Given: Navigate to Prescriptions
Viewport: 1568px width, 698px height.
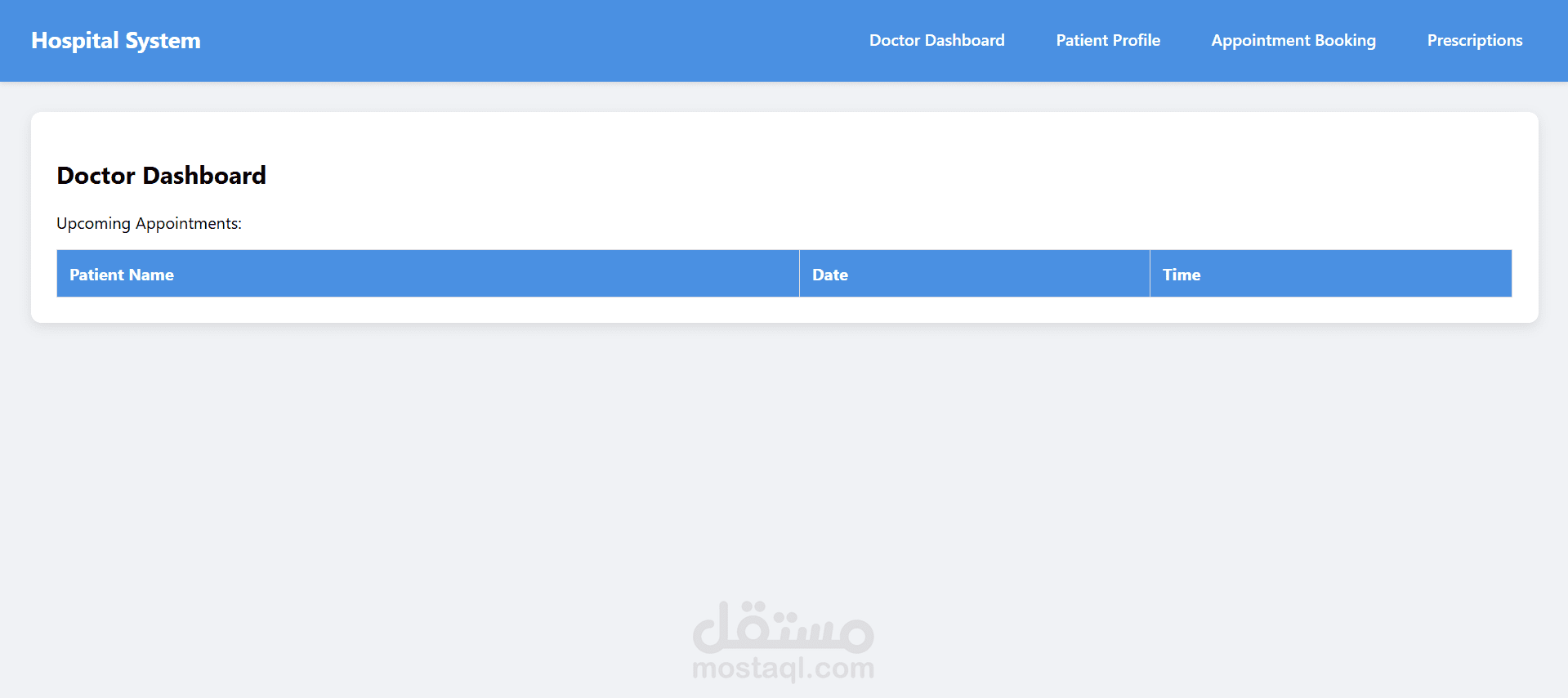Looking at the screenshot, I should (x=1475, y=41).
